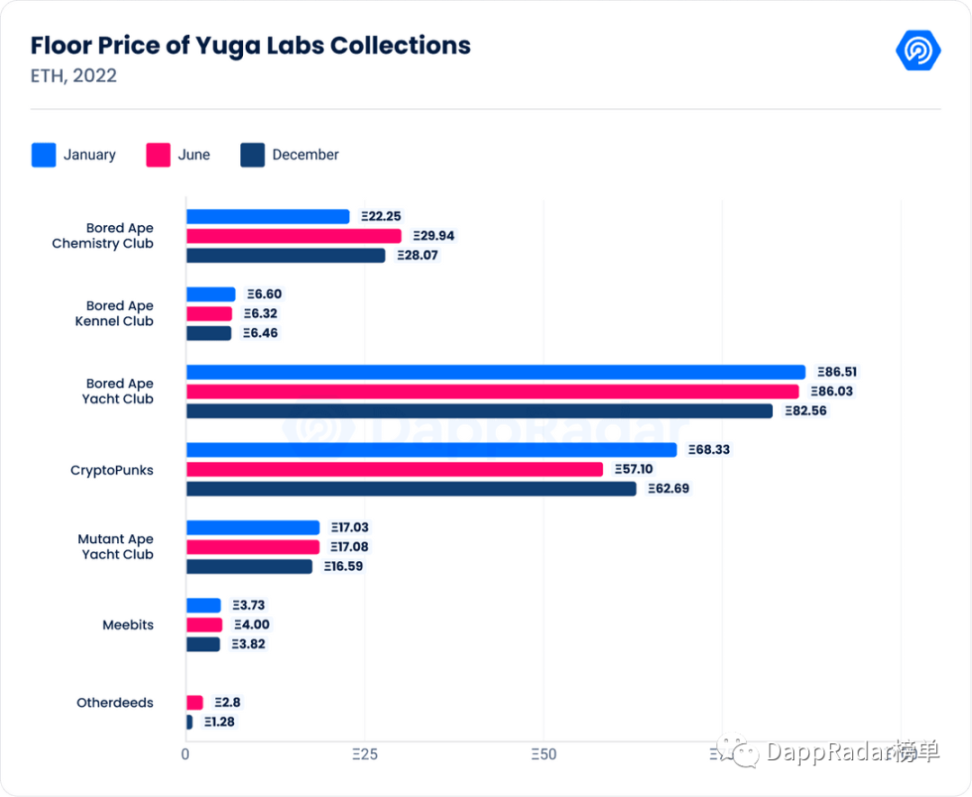This screenshot has width=972, height=797.
Task: Click the CryptoPunks June bar
Action: pos(395,469)
